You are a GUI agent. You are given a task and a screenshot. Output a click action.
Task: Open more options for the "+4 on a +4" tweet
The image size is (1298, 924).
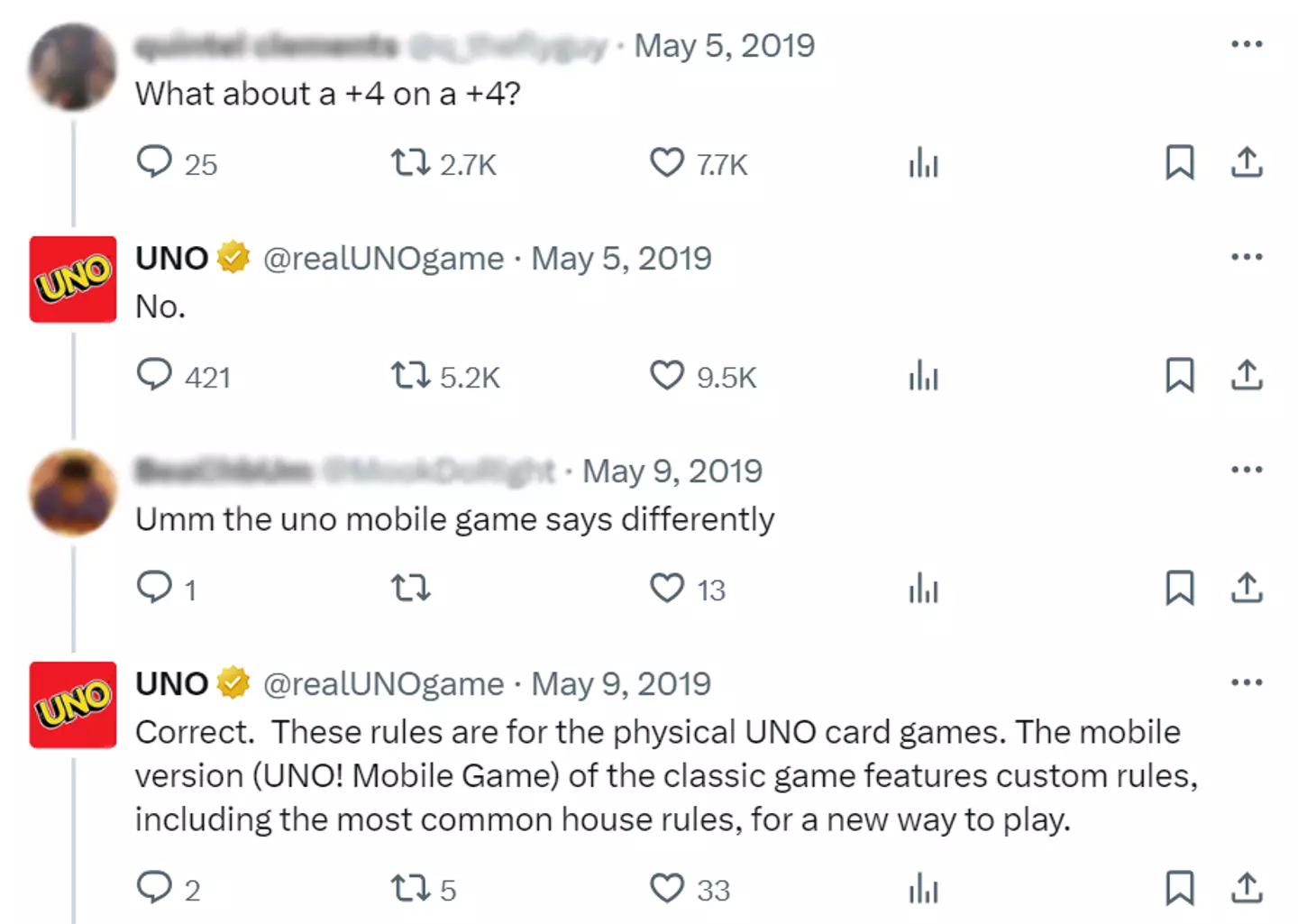tap(1247, 44)
